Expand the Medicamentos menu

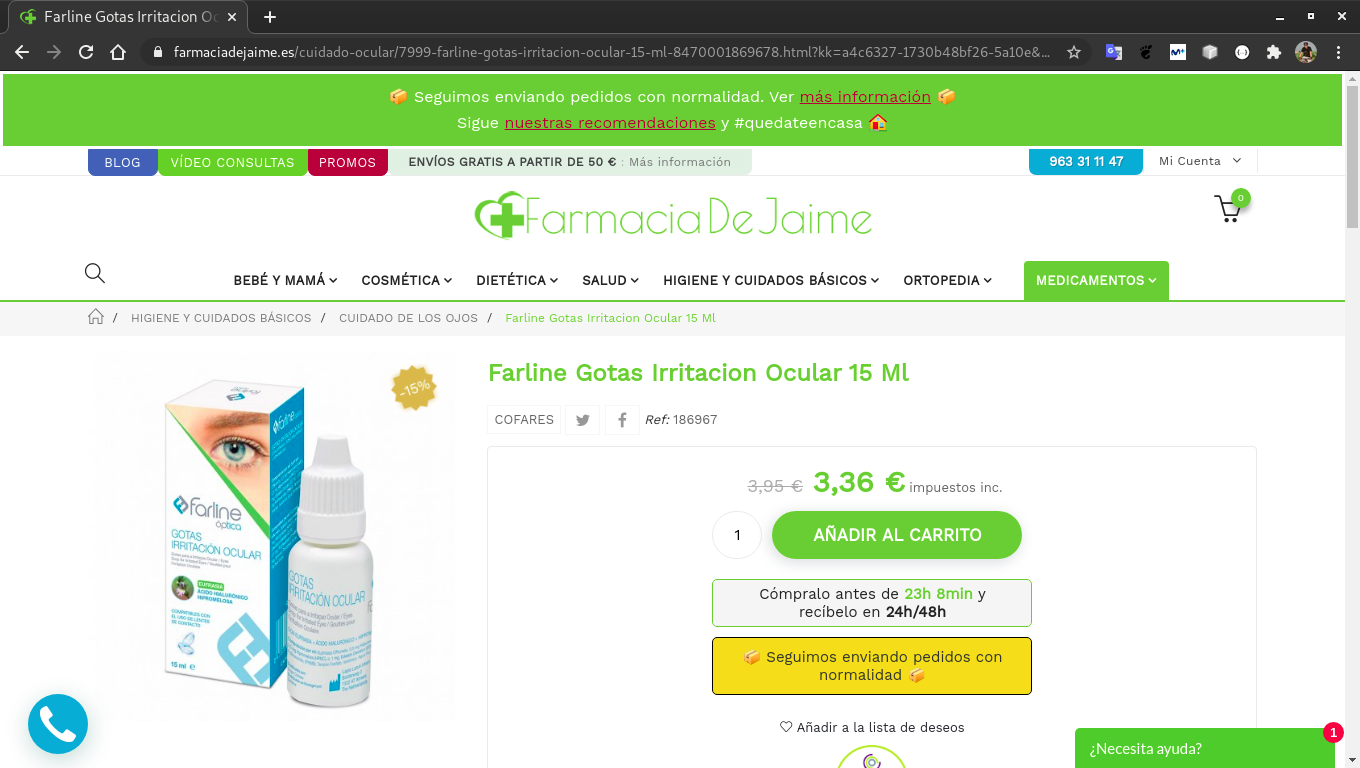[1096, 280]
